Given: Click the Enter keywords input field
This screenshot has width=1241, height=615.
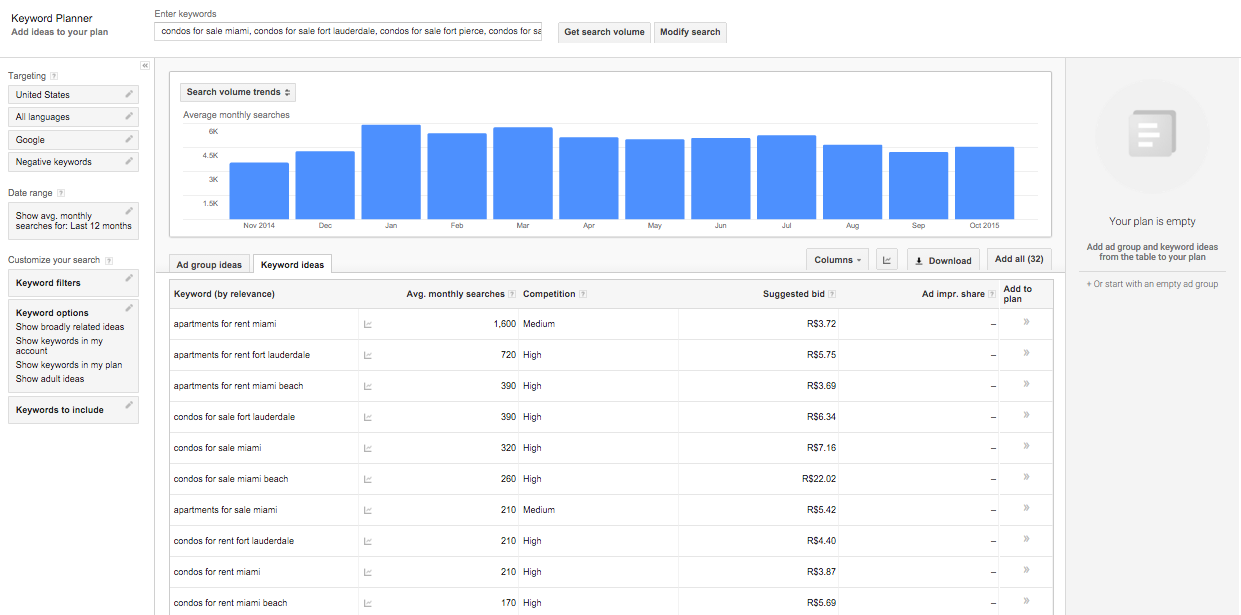Looking at the screenshot, I should pos(349,31).
